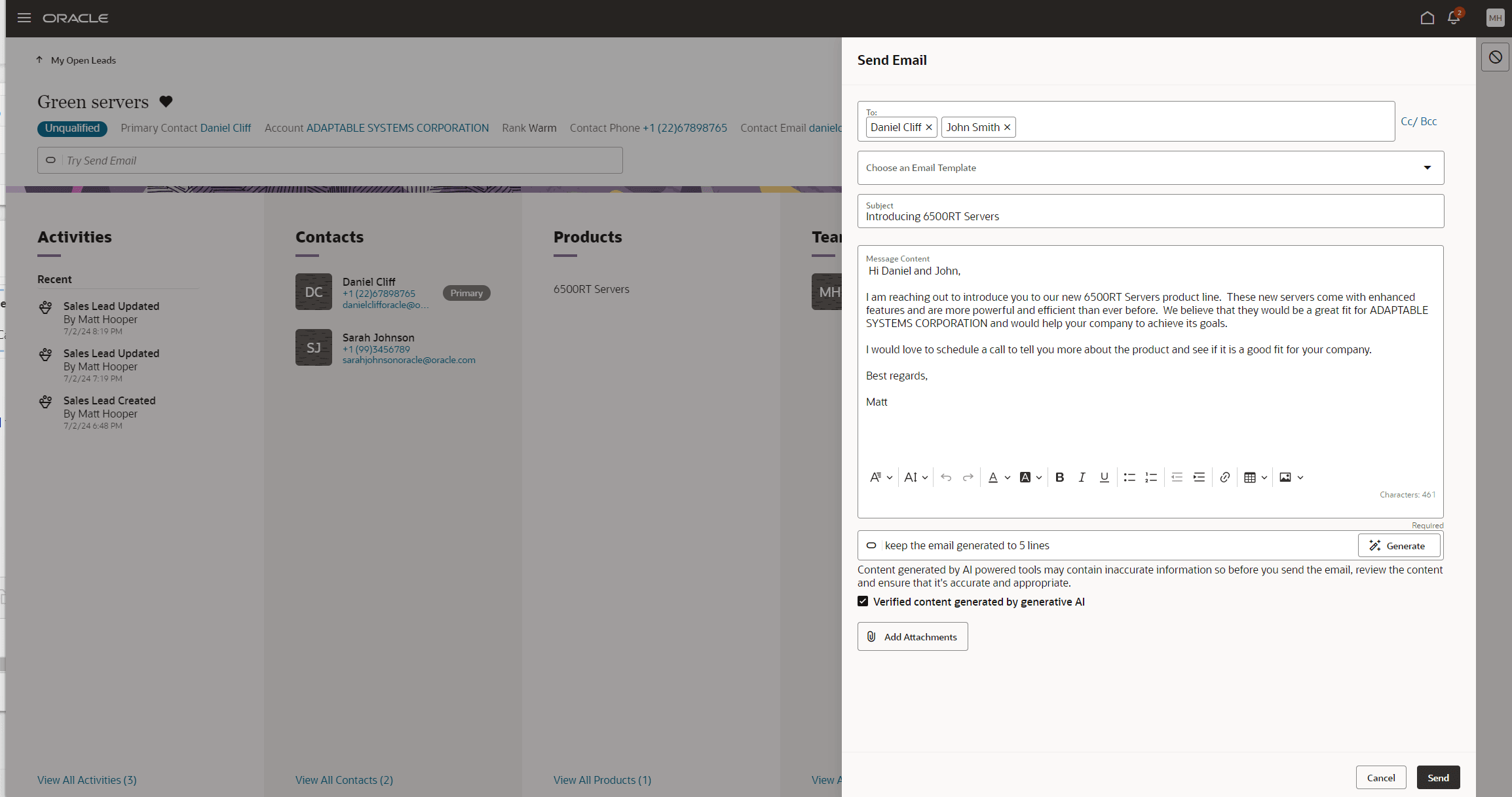This screenshot has height=797, width=1512.
Task: Insert a hyperlink in the message content
Action: [1225, 477]
